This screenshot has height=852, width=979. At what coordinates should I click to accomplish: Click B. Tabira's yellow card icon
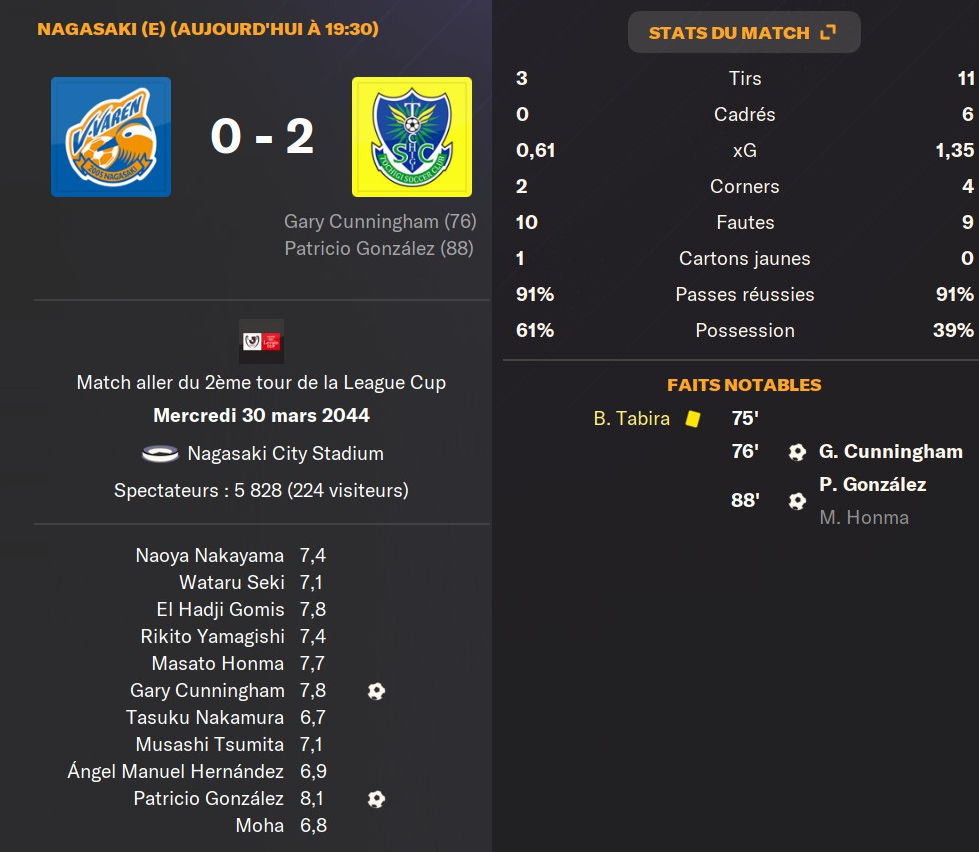(x=692, y=419)
